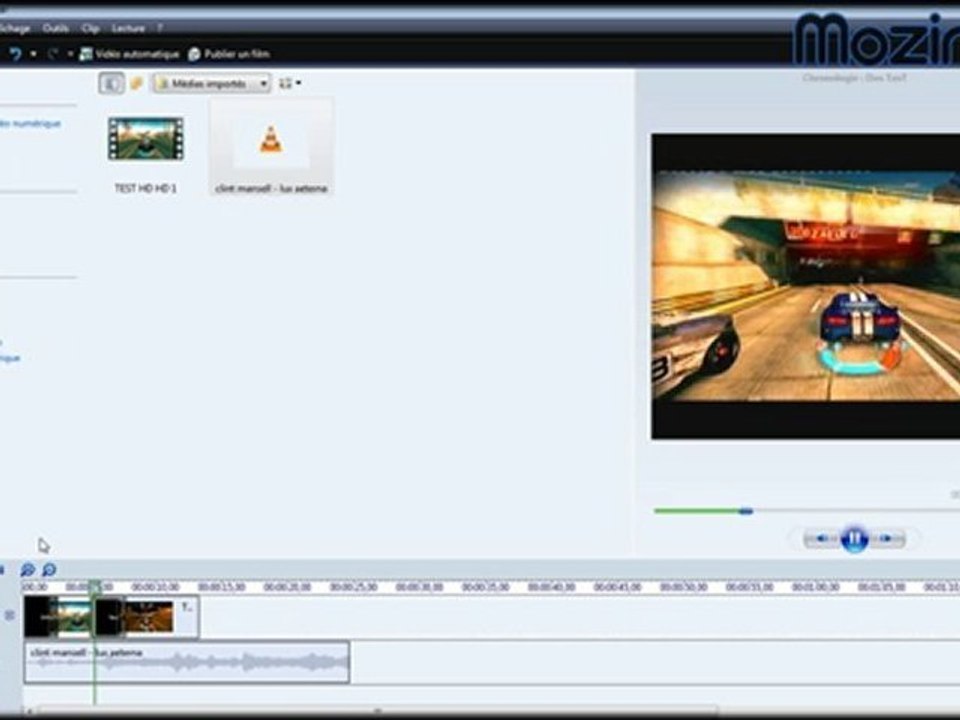The height and width of the screenshot is (720, 960).
Task: Click the 00:00:10,00 mark on timeline ruler
Action: [x=156, y=587]
